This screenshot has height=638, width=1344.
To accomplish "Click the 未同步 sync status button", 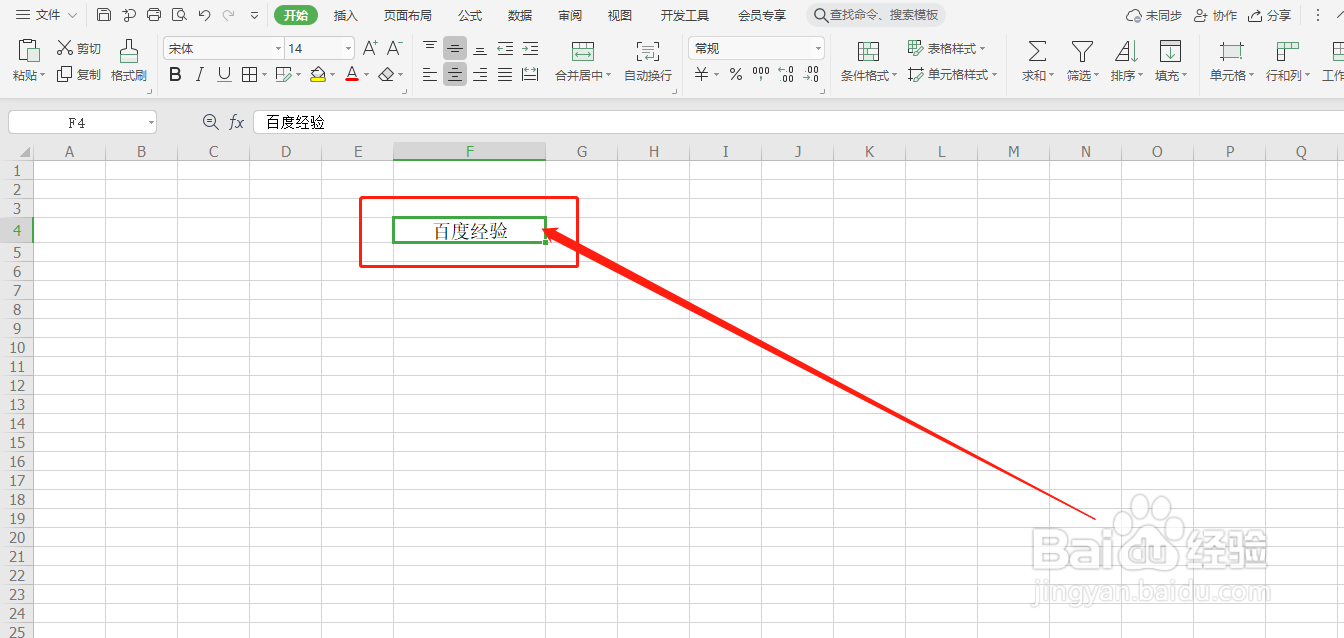I will coord(1154,15).
